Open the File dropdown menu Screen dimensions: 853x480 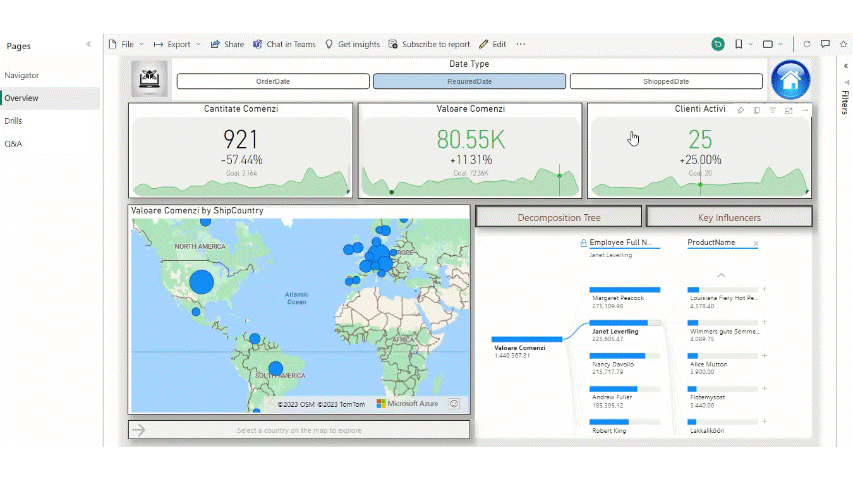126,44
